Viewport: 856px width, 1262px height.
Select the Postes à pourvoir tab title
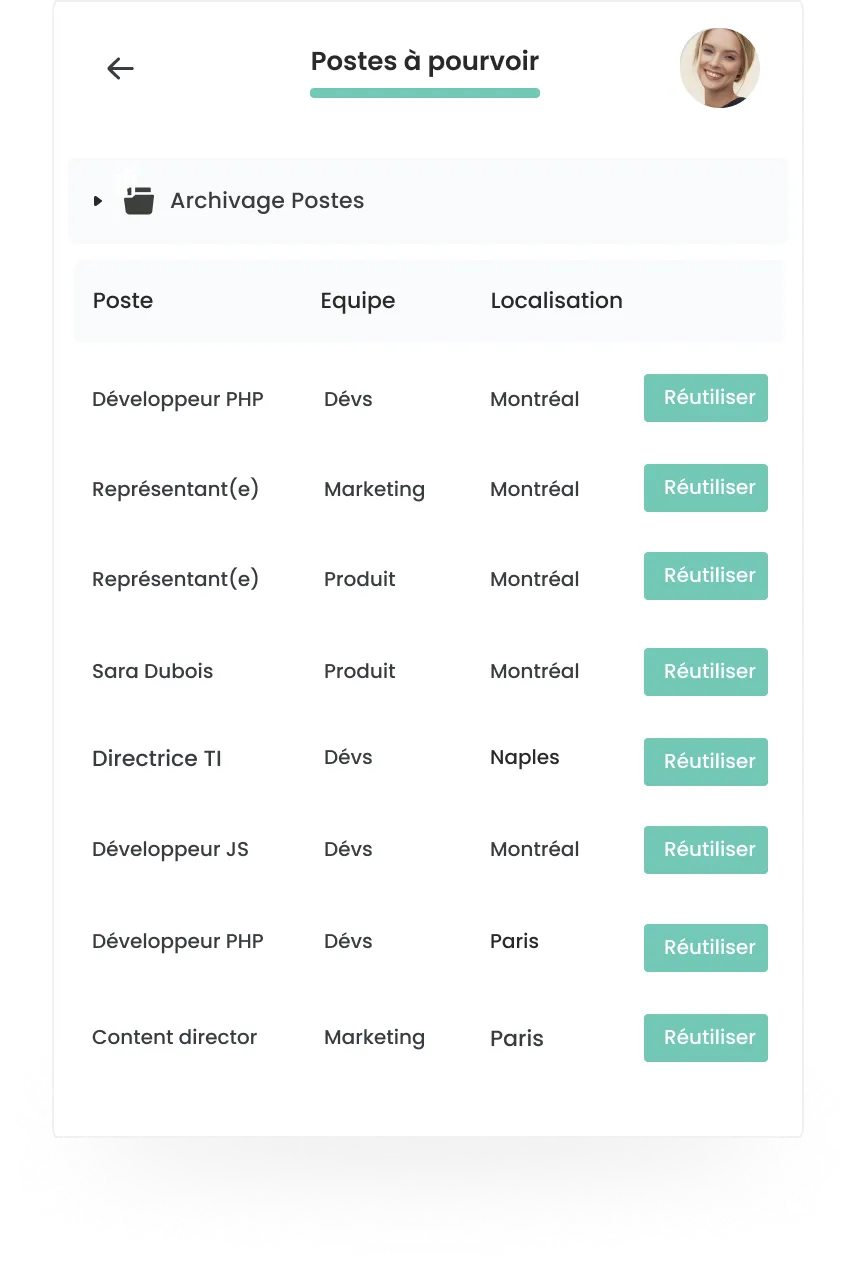tap(424, 62)
